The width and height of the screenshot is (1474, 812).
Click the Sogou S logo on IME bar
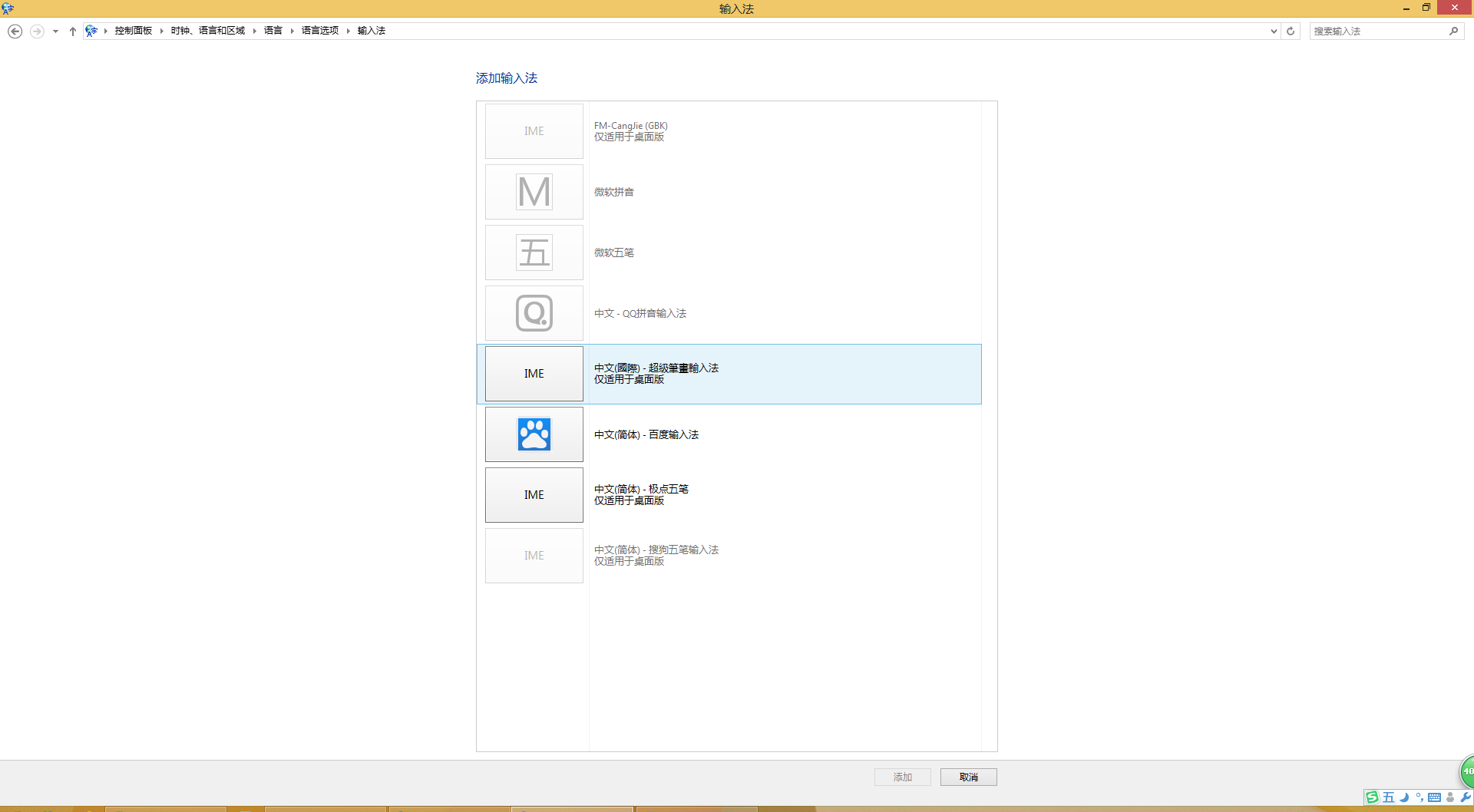pyautogui.click(x=1372, y=797)
